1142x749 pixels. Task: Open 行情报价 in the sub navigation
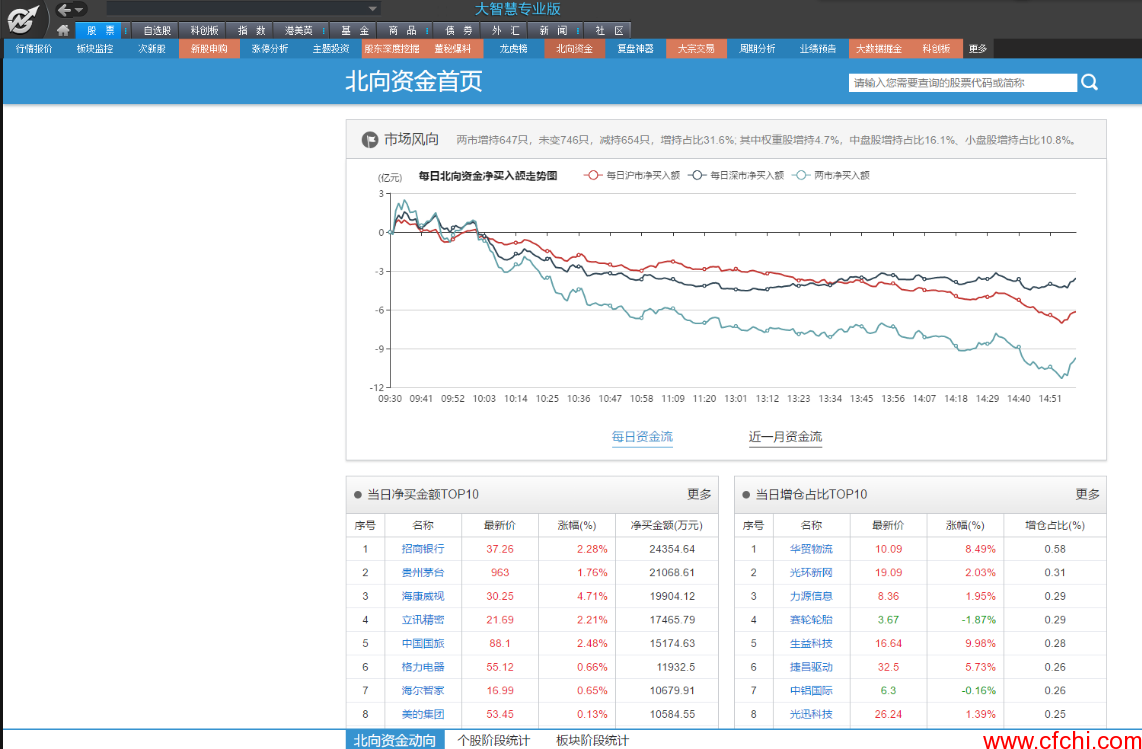34,49
